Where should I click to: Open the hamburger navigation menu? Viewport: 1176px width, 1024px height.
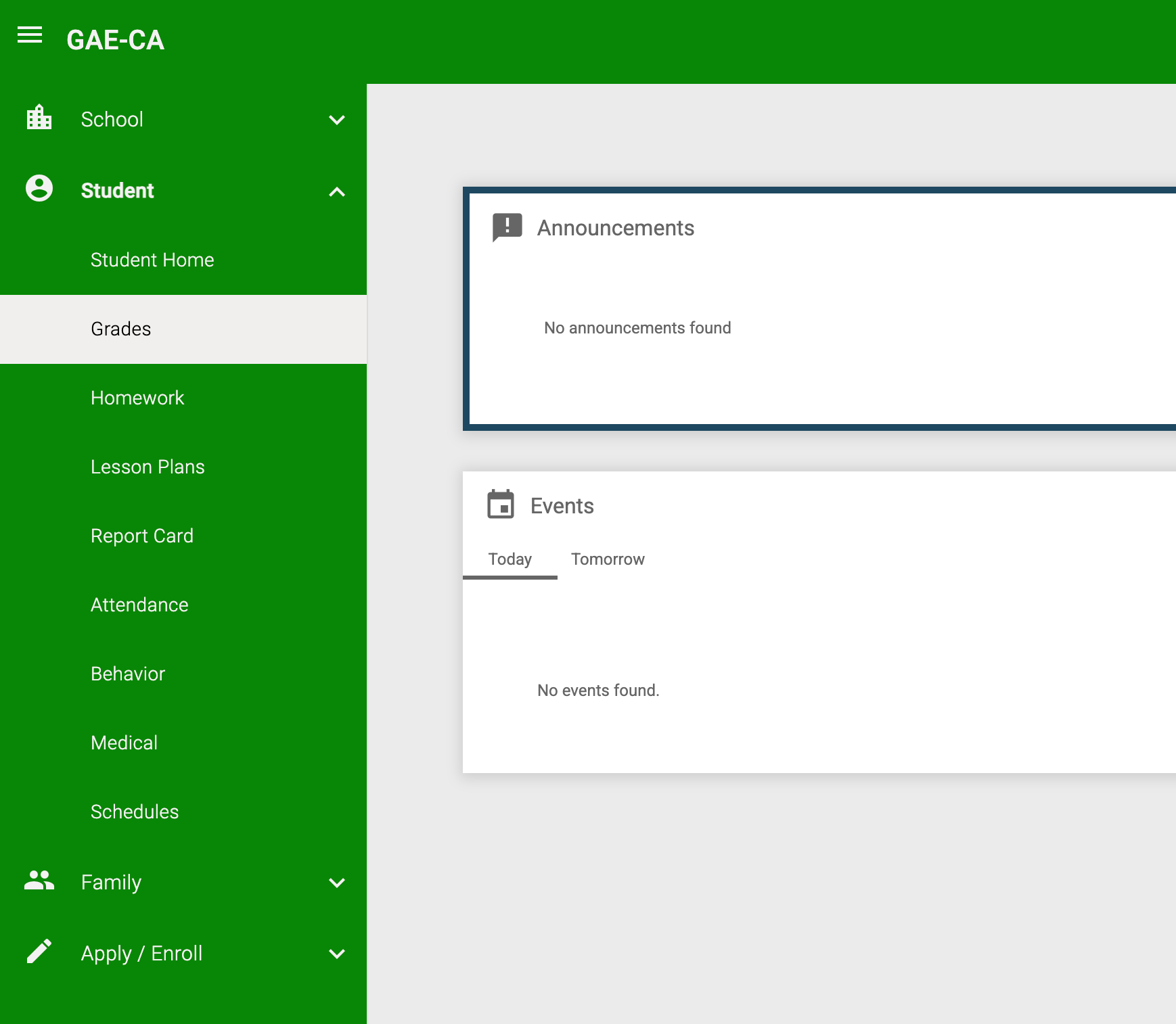click(x=29, y=36)
